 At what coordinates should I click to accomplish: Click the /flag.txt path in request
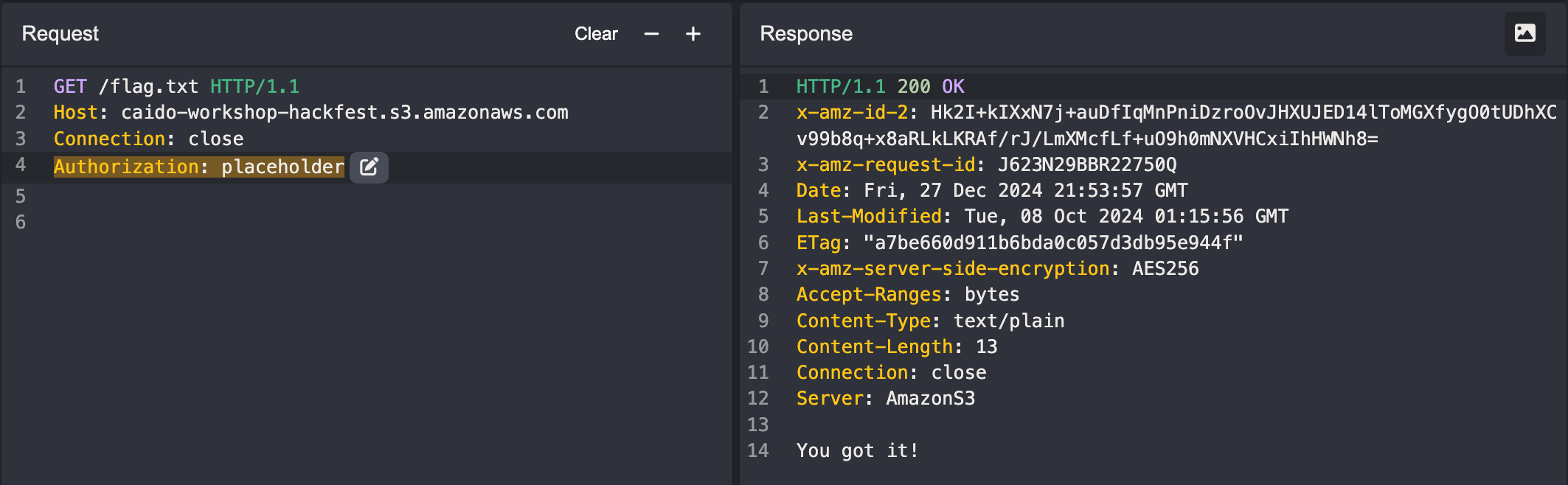[x=148, y=86]
